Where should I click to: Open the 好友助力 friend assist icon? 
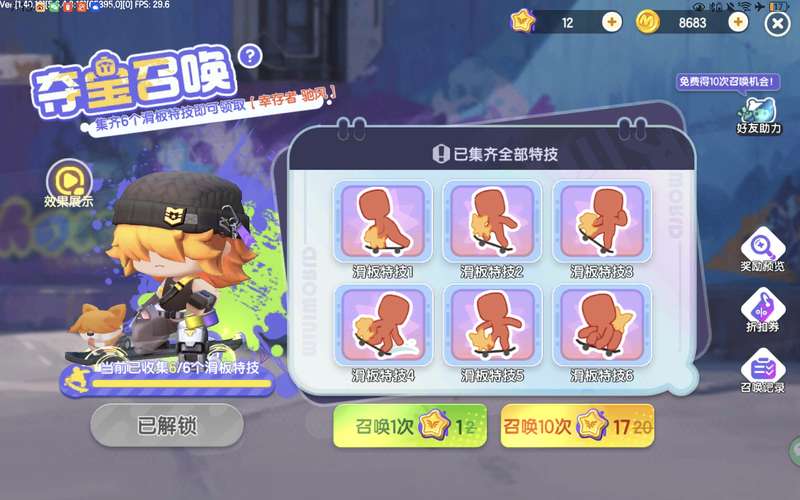(758, 115)
